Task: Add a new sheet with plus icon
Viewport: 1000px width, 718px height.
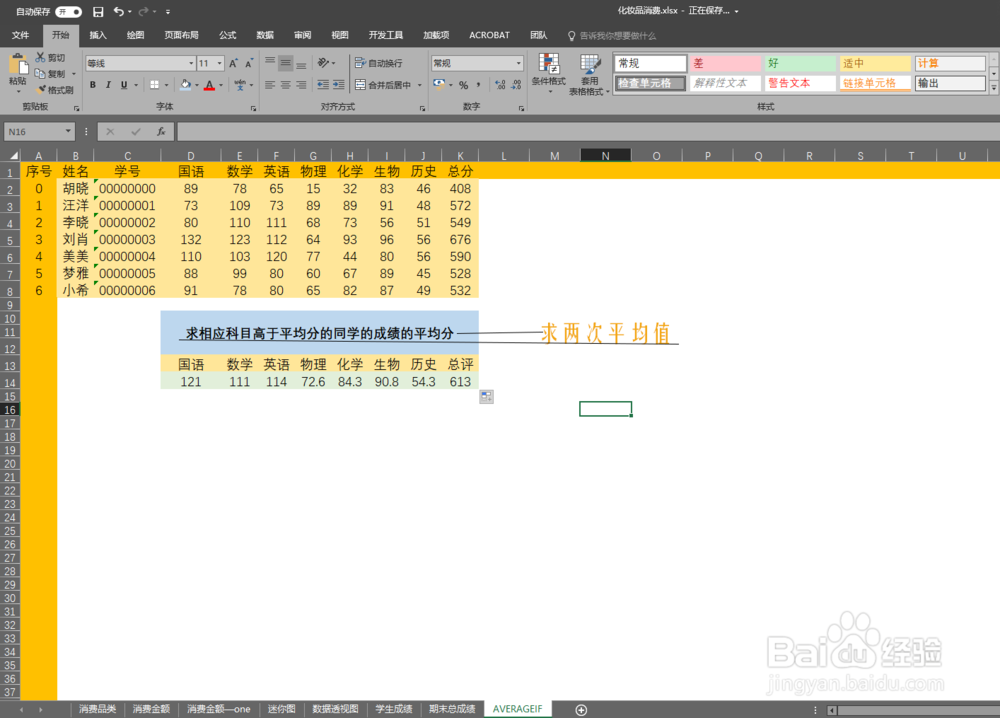Action: [581, 710]
